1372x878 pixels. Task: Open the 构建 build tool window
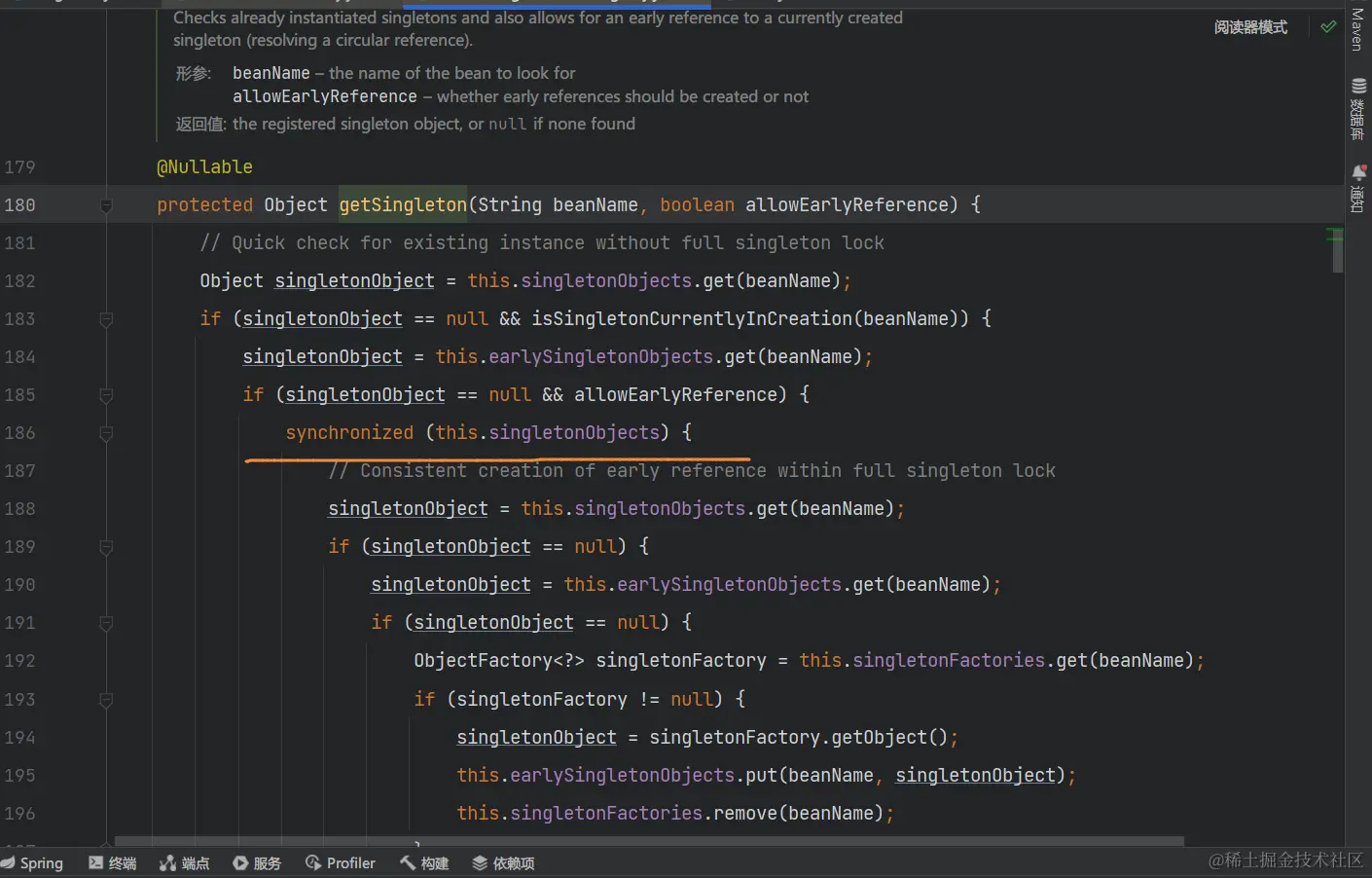tap(424, 863)
